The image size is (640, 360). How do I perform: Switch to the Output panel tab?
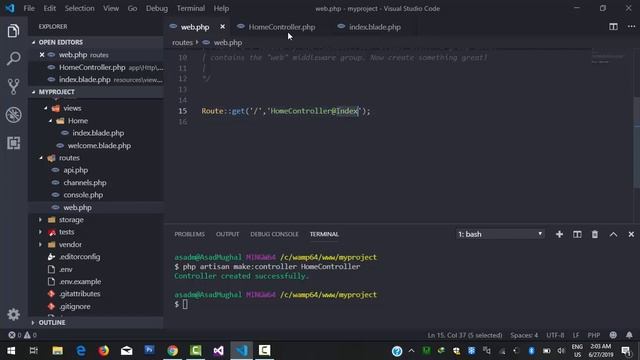(227, 234)
